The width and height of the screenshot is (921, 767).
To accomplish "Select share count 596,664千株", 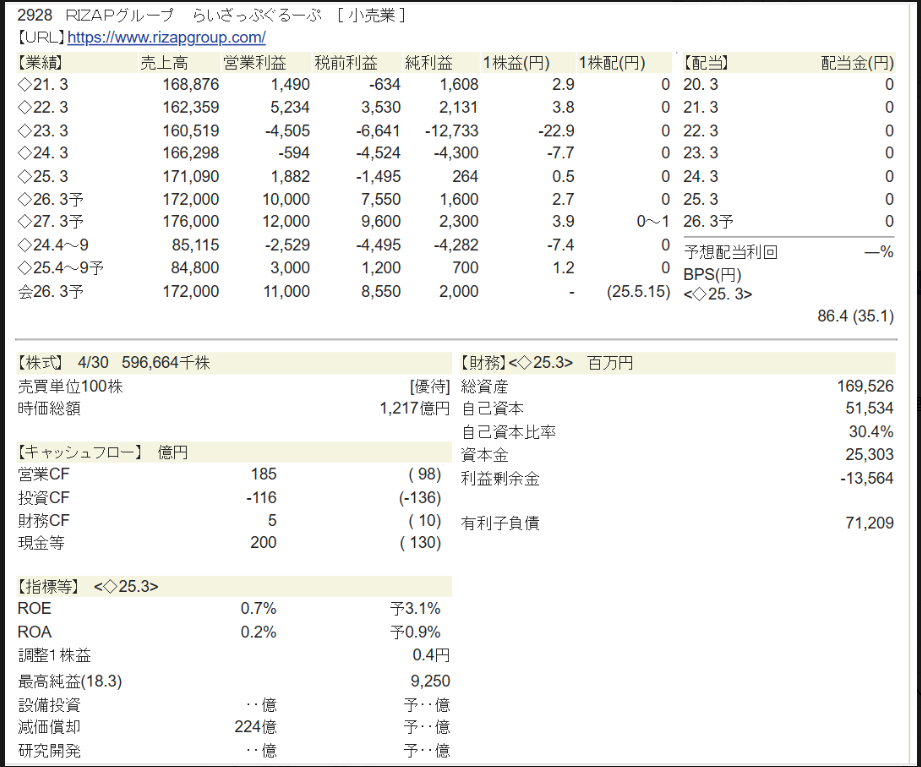I will [166, 363].
